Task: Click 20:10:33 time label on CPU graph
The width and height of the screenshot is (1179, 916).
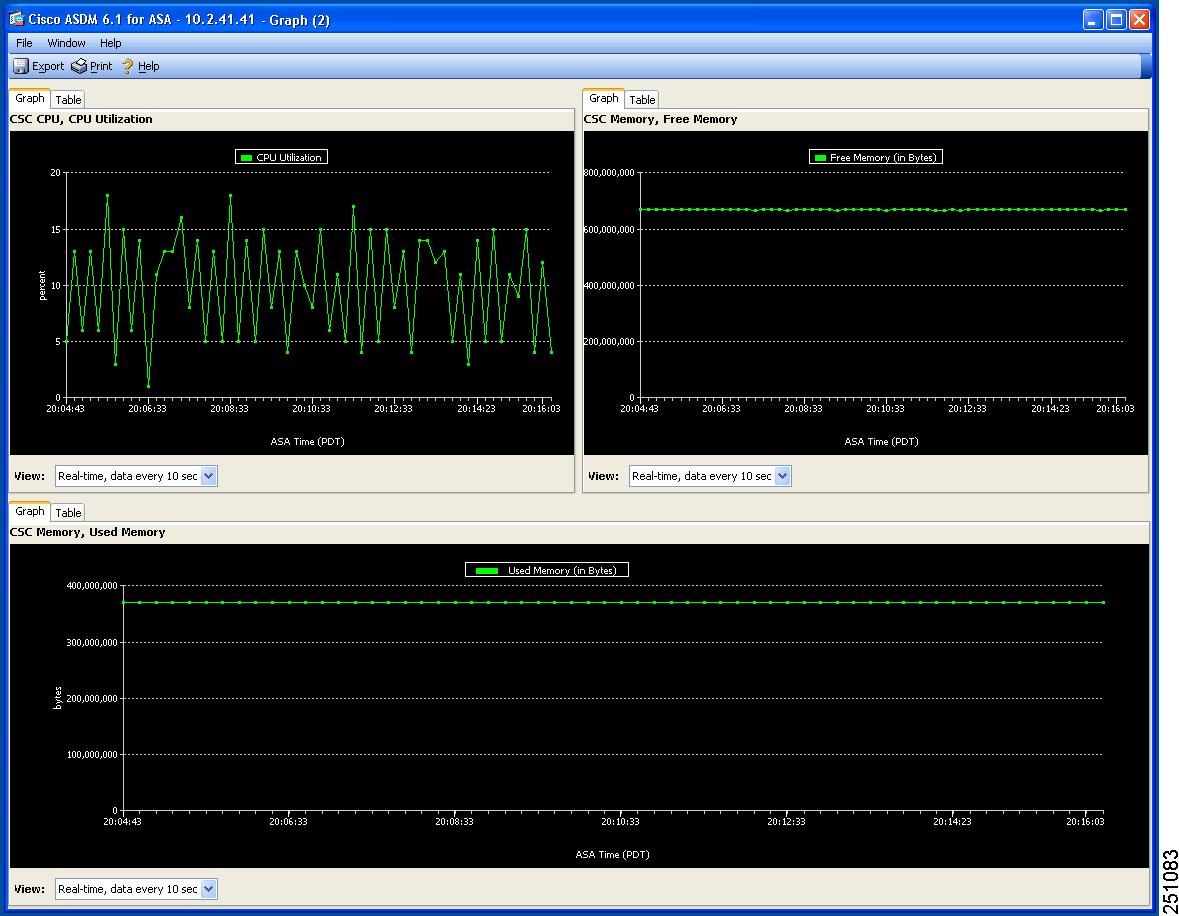Action: (311, 408)
